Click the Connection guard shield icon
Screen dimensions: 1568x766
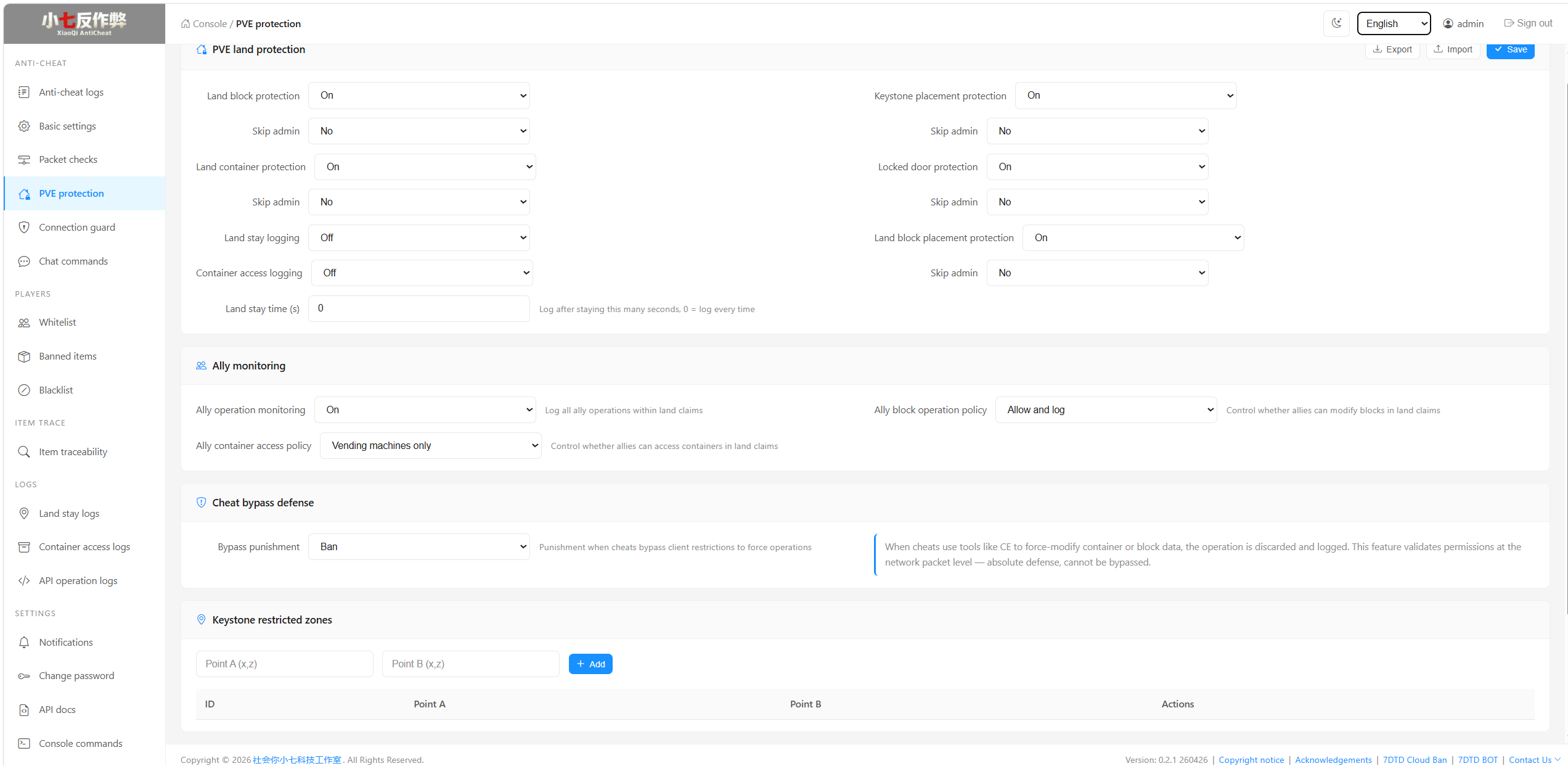click(x=24, y=228)
